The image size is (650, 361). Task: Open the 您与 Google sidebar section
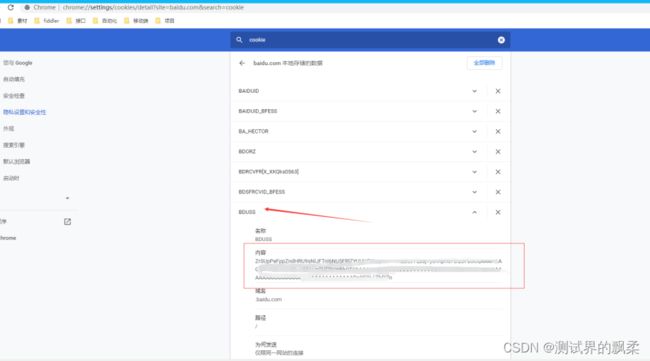point(17,63)
